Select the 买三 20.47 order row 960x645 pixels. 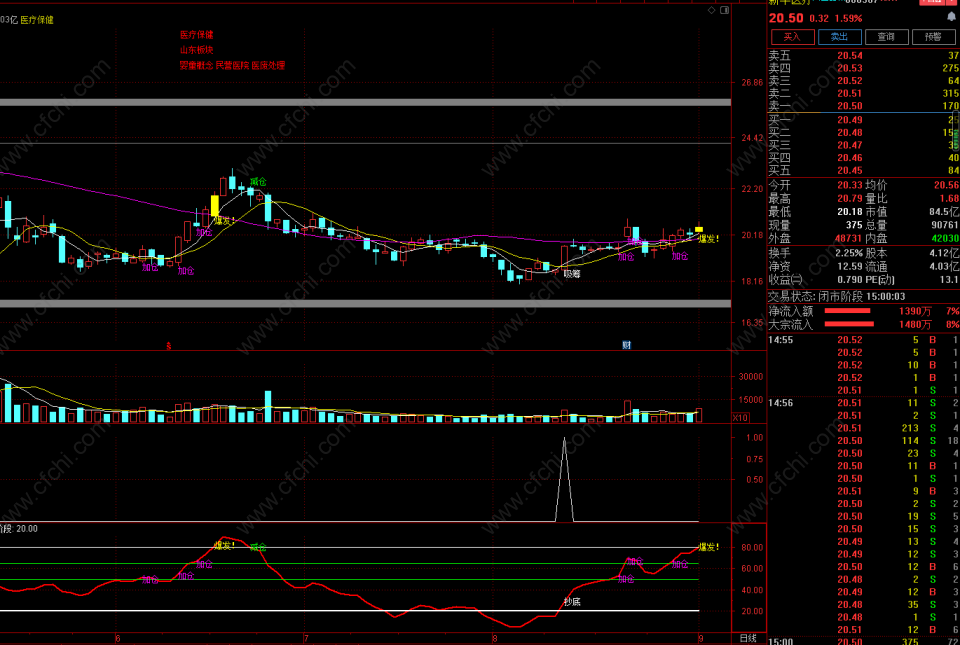[863, 145]
